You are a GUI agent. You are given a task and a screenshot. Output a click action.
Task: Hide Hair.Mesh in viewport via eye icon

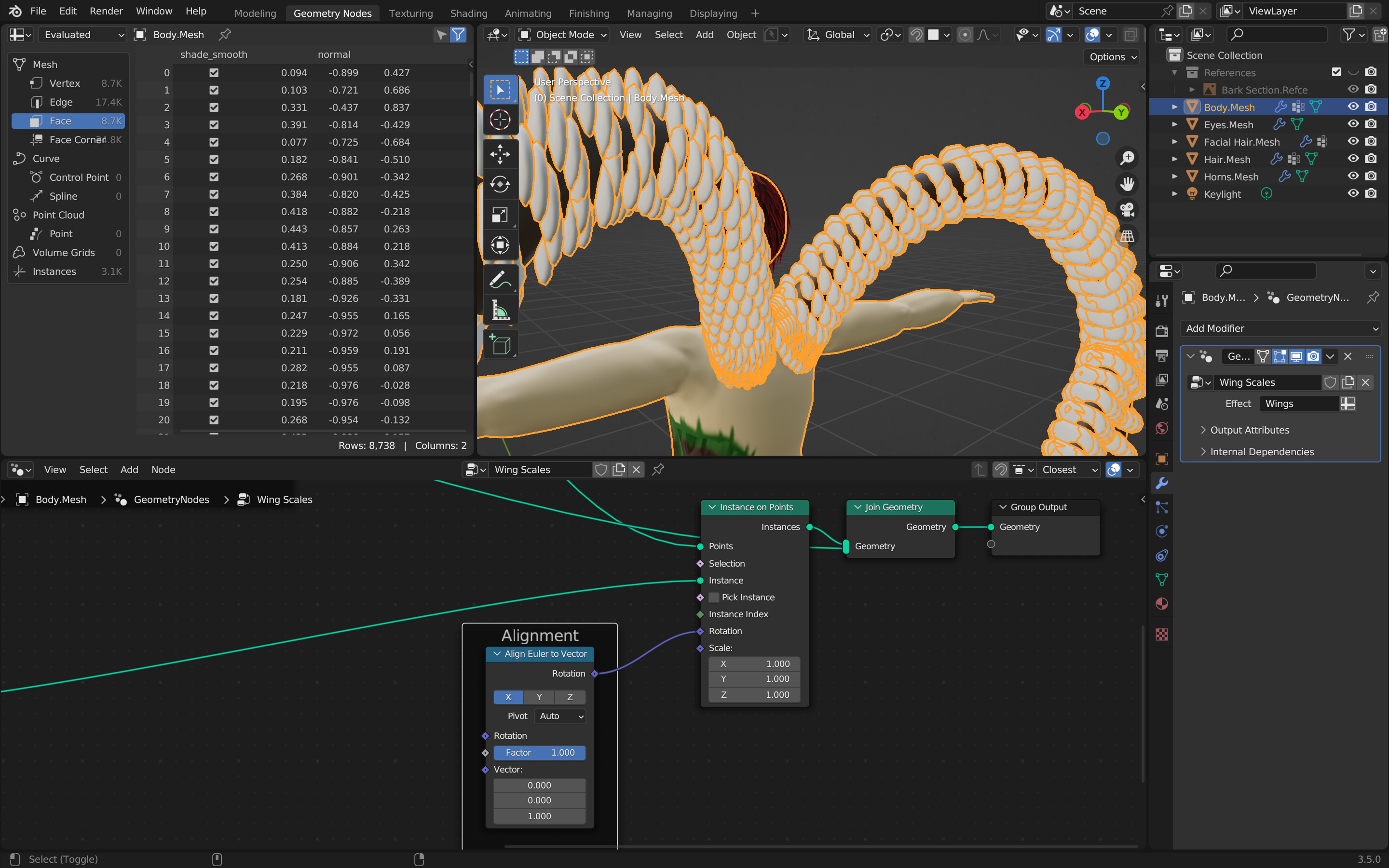coord(1353,159)
